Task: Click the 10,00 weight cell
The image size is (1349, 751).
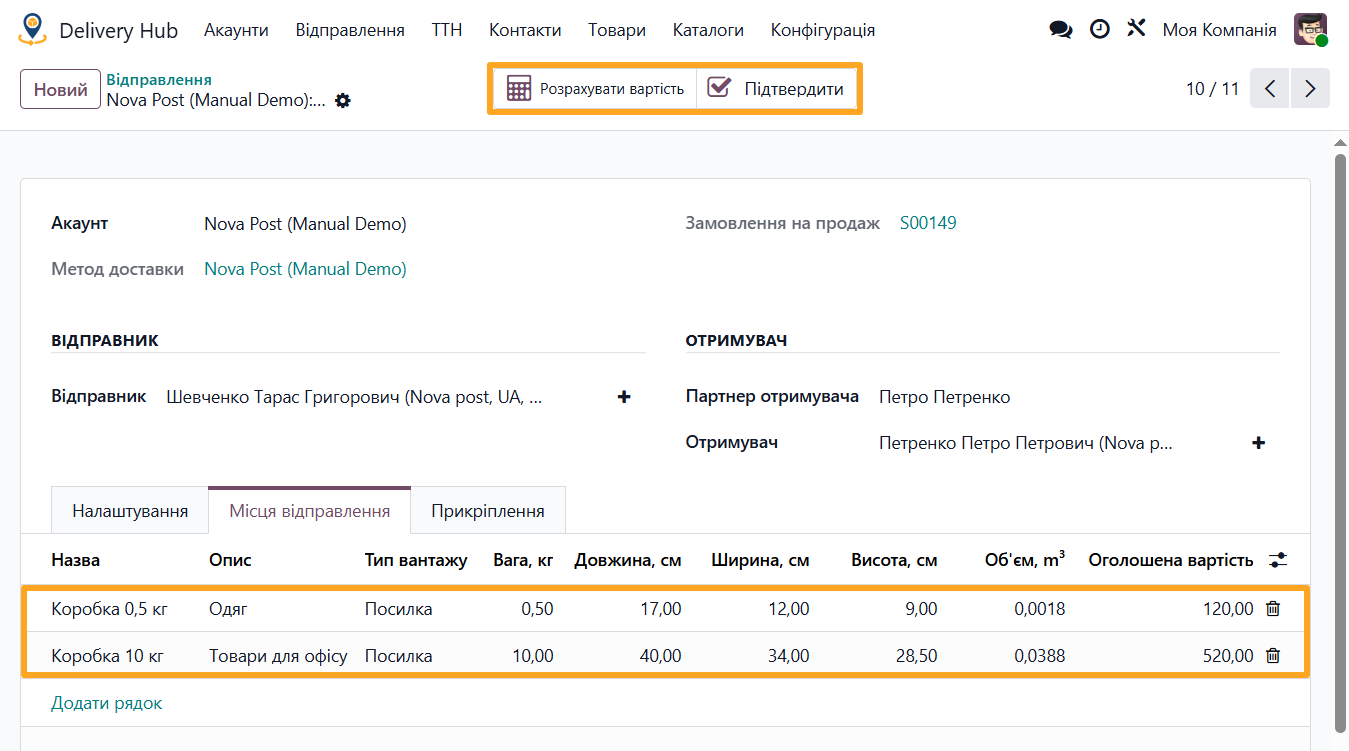Action: click(x=533, y=656)
